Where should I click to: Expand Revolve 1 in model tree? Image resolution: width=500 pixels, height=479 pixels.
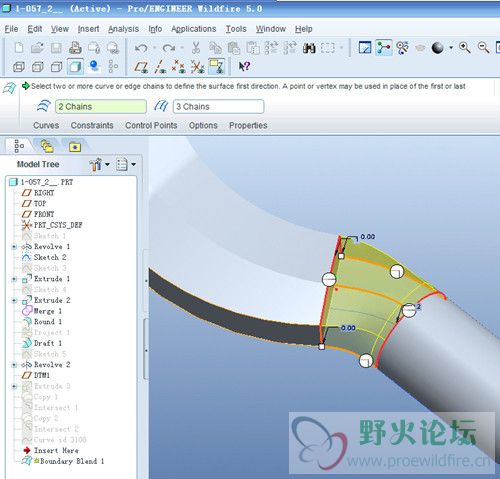[14, 247]
